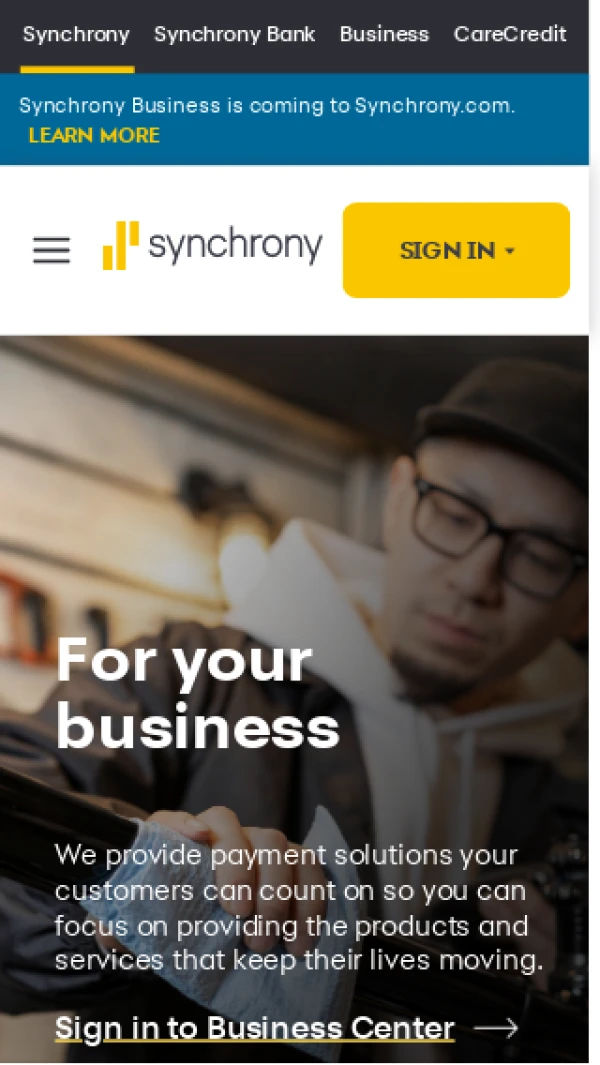Go to the CareCredit tab
600x1065 pixels.
pos(510,34)
